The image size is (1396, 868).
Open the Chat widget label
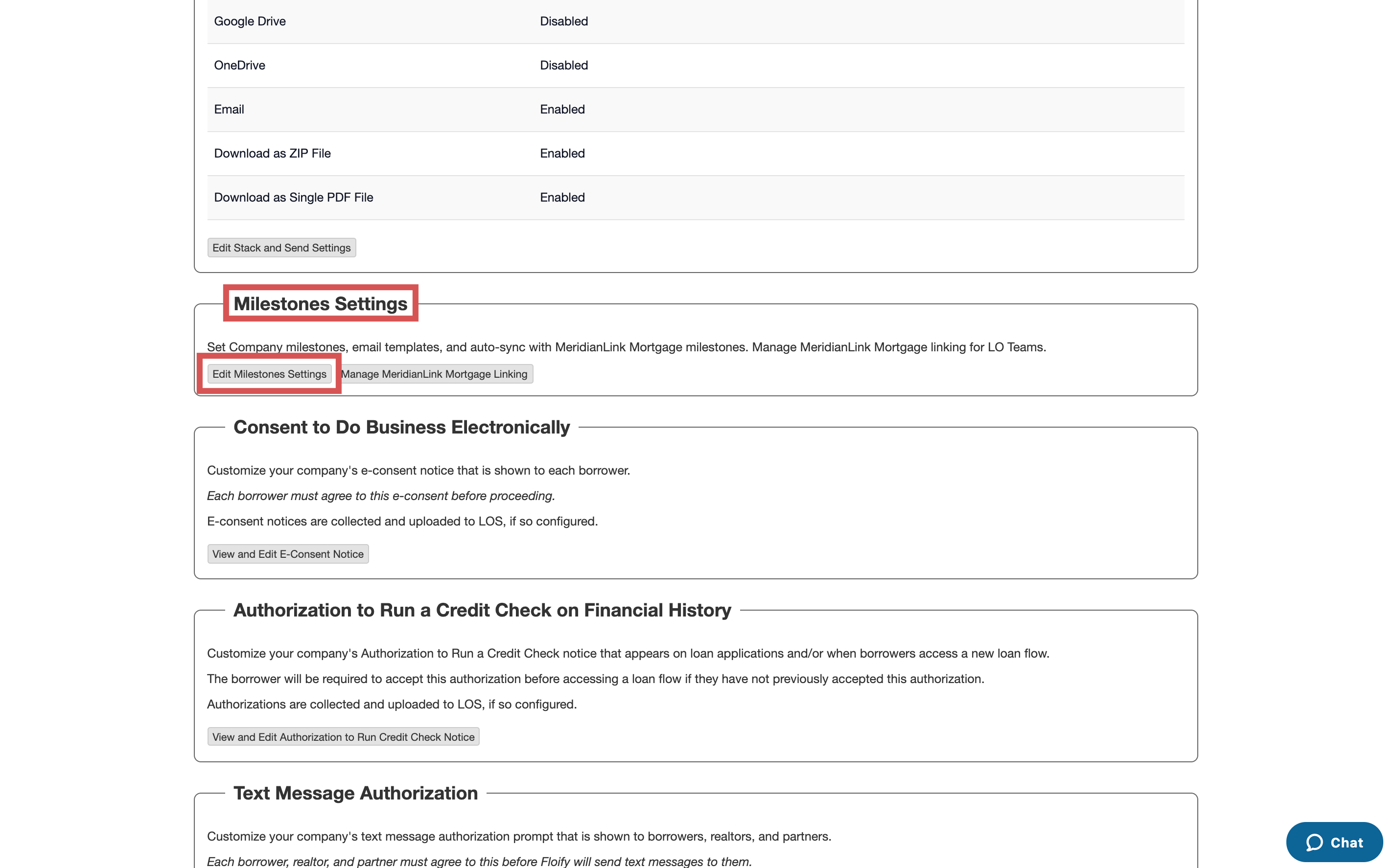(1347, 842)
